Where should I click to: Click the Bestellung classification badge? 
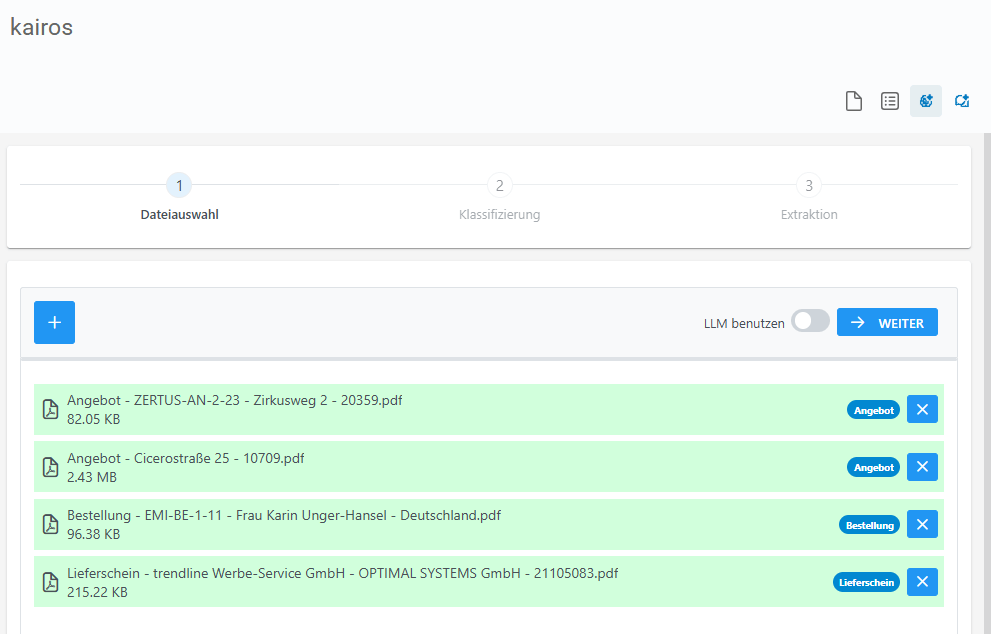pyautogui.click(x=869, y=525)
